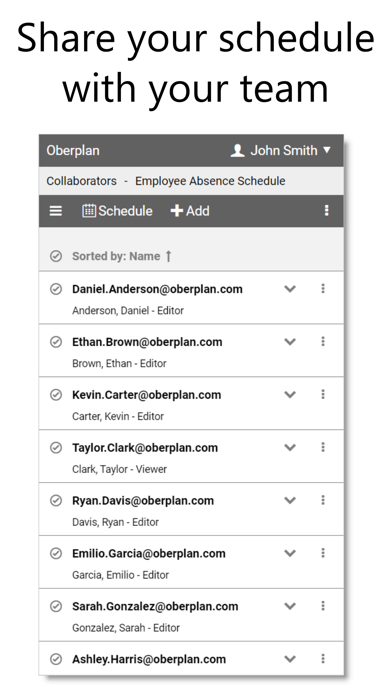This screenshot has width=392, height=696.
Task: Open the toolbar overflow options menu
Action: tap(326, 211)
